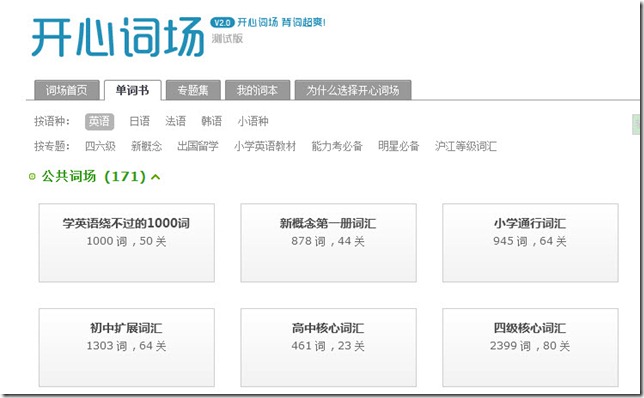The width and height of the screenshot is (644, 398).
Task: Open the 初中扩展词汇 word book card
Action: (x=126, y=347)
